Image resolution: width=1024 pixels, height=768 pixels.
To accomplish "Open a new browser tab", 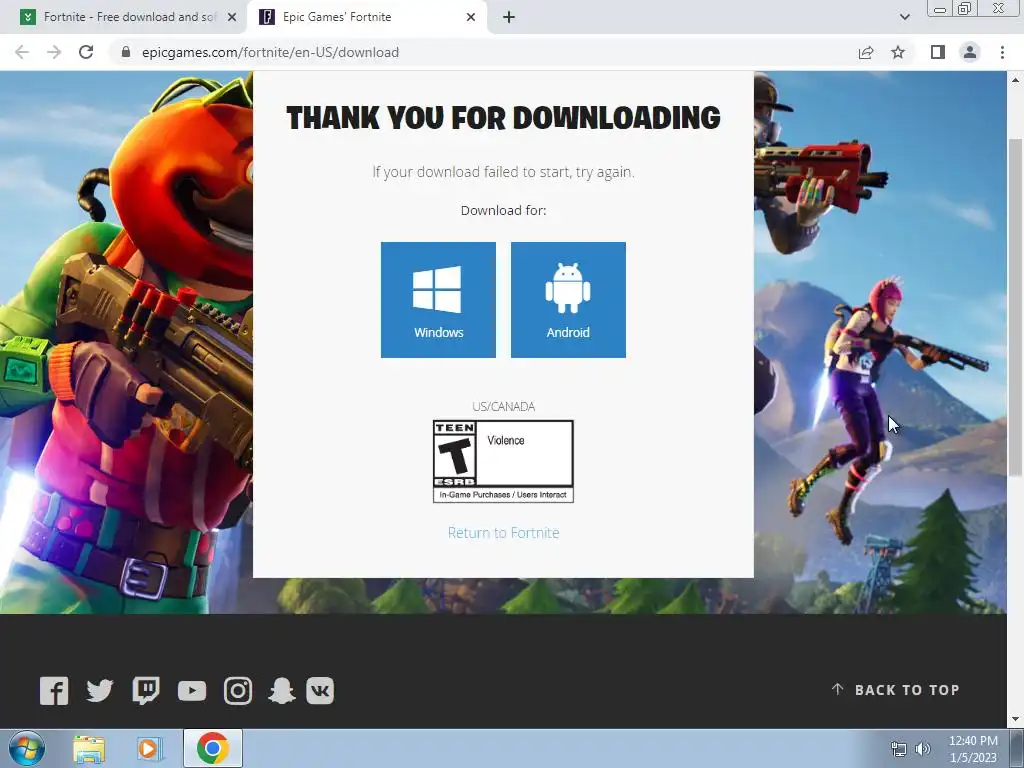I will pos(509,18).
